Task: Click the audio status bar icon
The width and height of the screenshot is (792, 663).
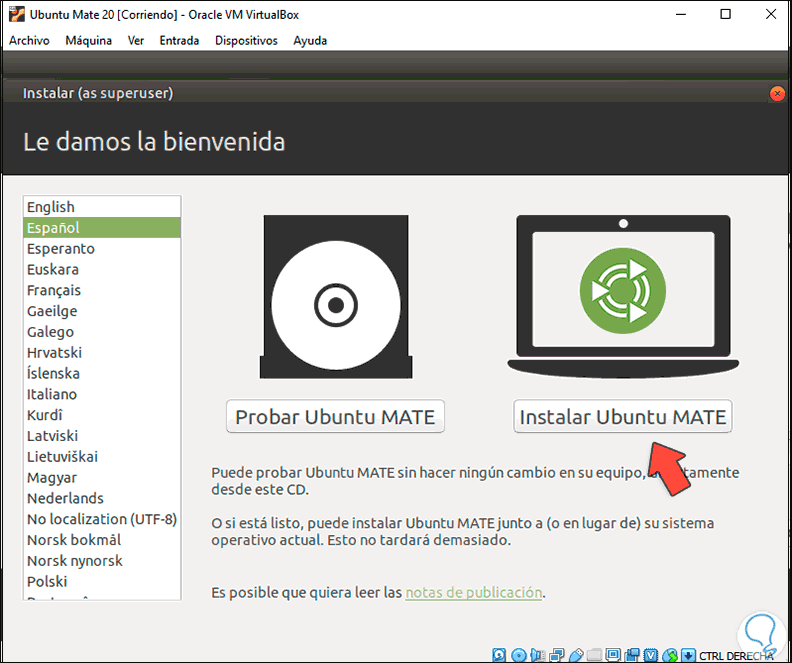Action: tap(538, 655)
